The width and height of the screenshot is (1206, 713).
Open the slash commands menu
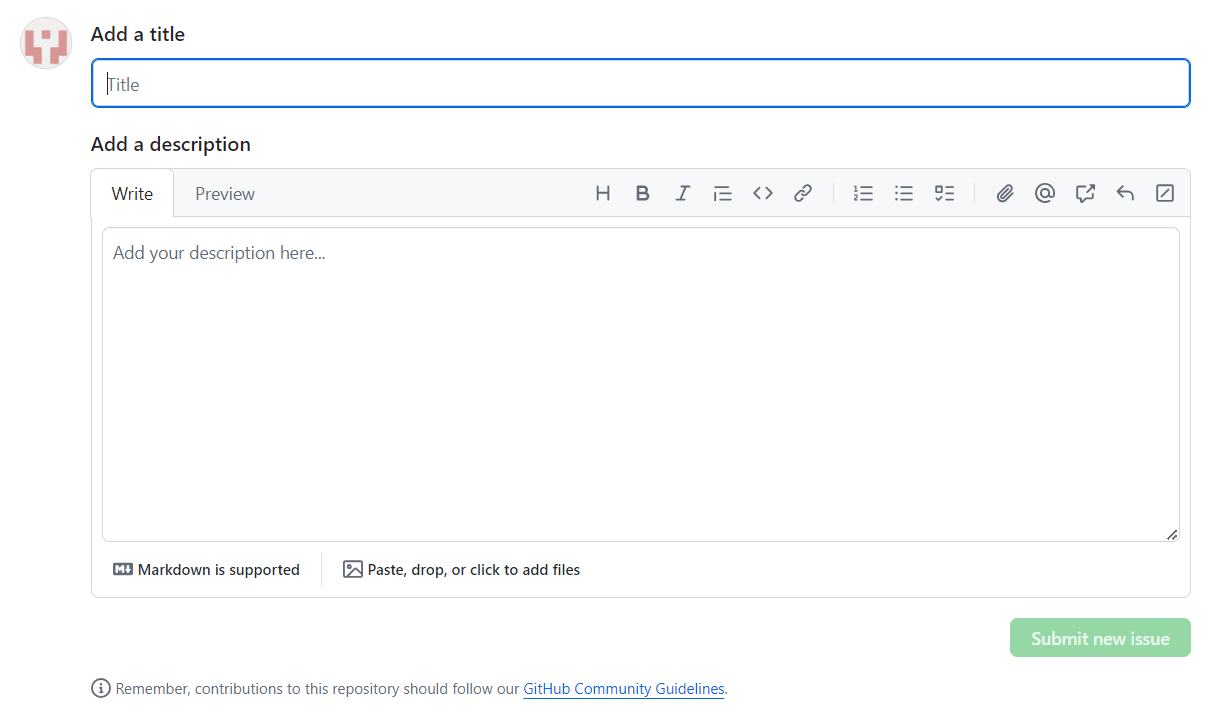(x=1165, y=193)
